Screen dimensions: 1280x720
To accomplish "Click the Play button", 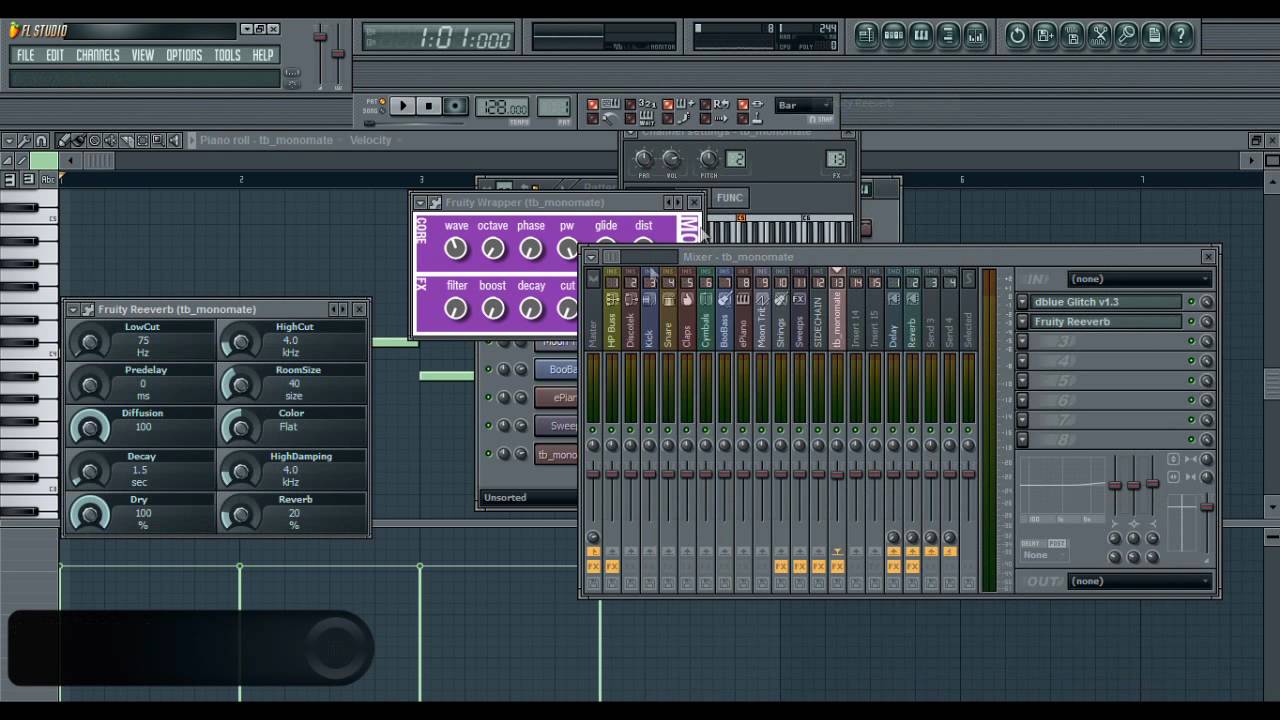I will coord(402,106).
